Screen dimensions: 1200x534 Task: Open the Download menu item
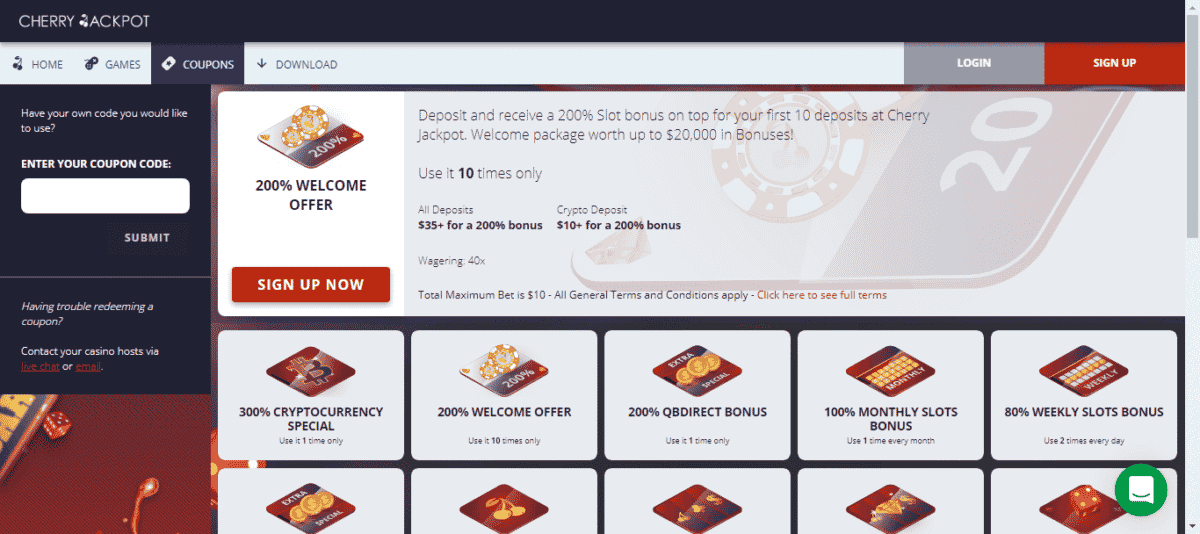[x=297, y=64]
